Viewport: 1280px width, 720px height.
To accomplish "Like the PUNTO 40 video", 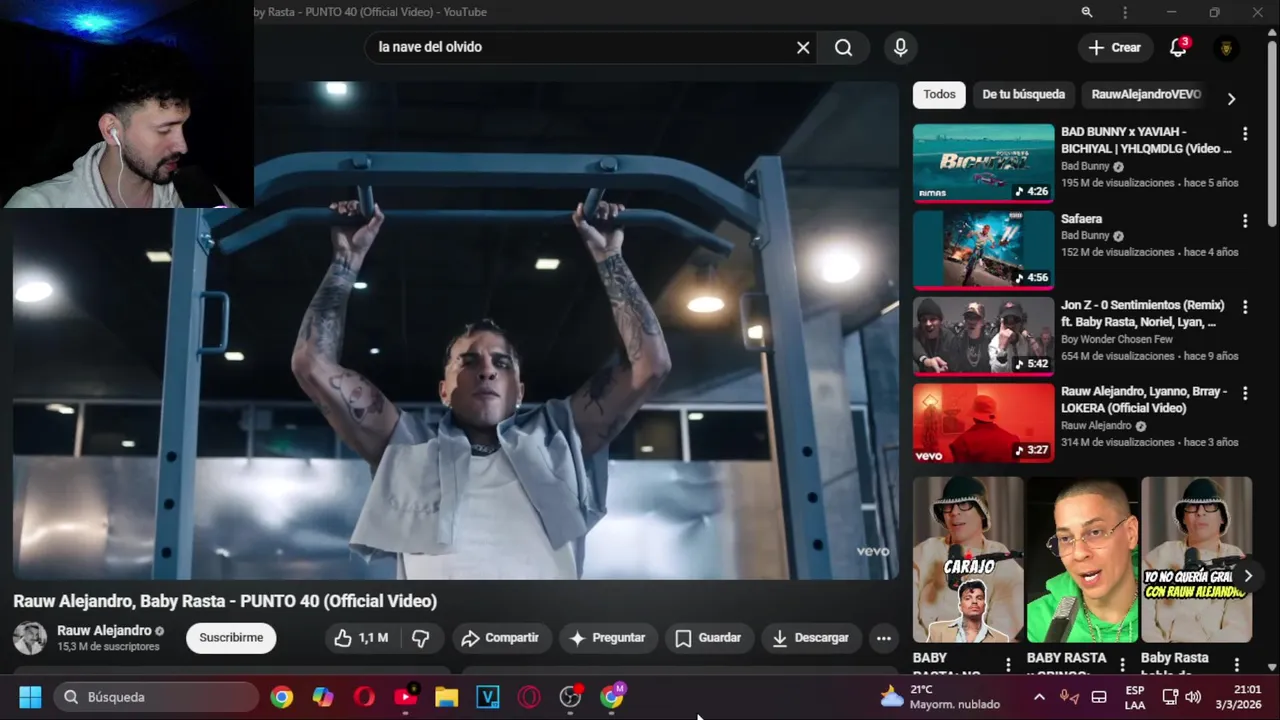I will coord(361,637).
